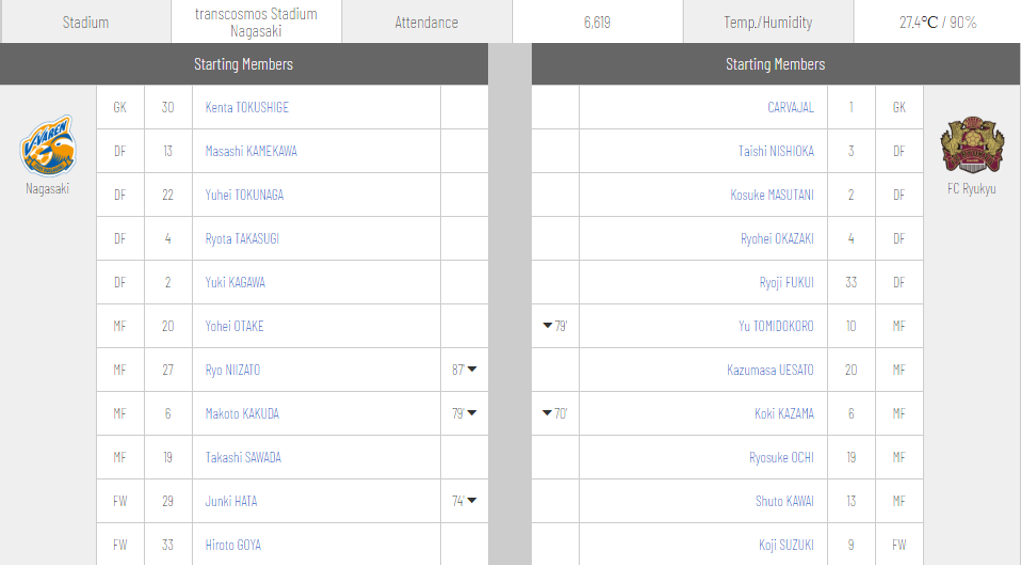Open Kenta TOKUSHIGE's player page
The height and width of the screenshot is (565, 1022).
pos(246,107)
